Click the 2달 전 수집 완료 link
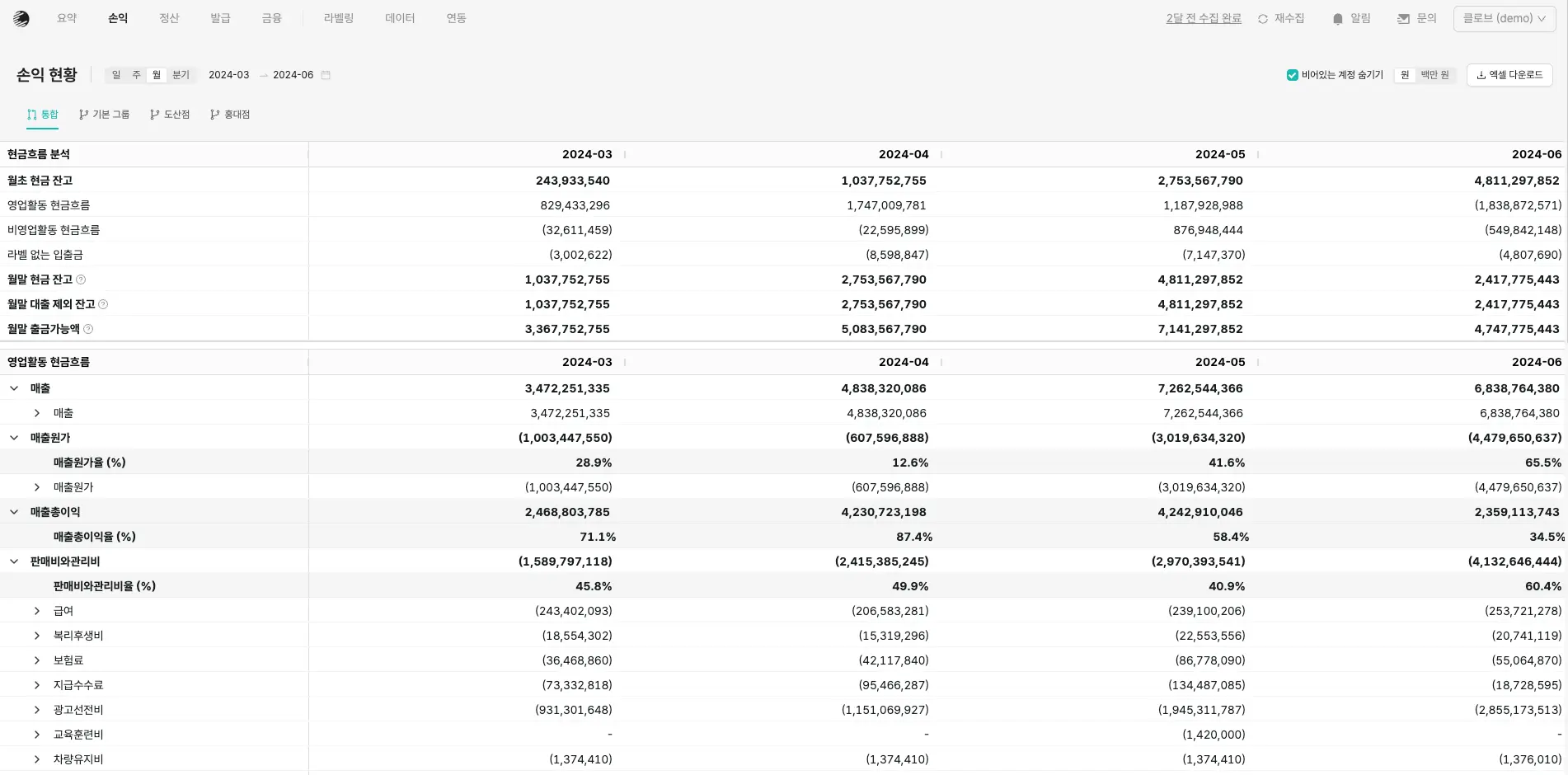 (x=1203, y=18)
